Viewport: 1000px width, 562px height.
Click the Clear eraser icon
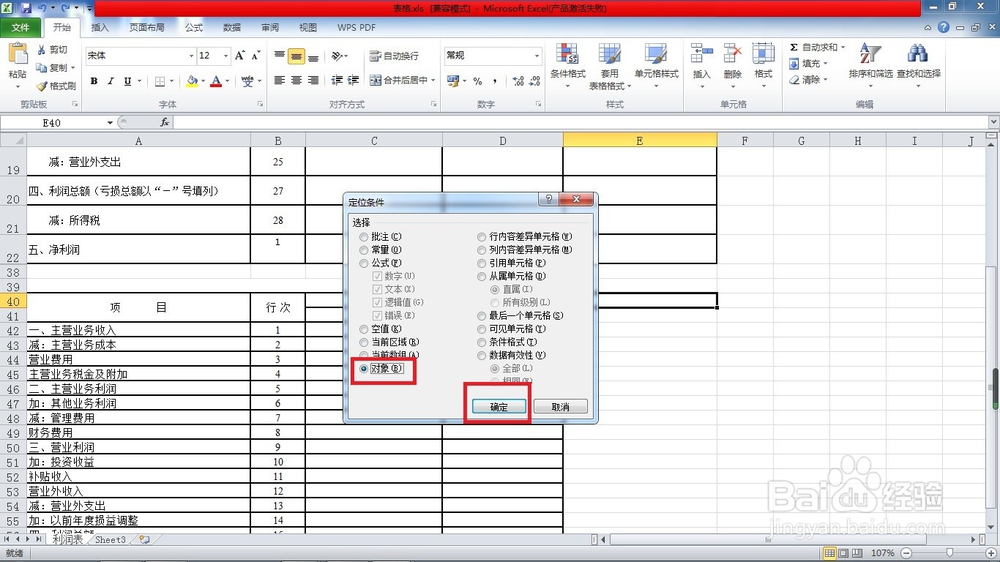794,80
